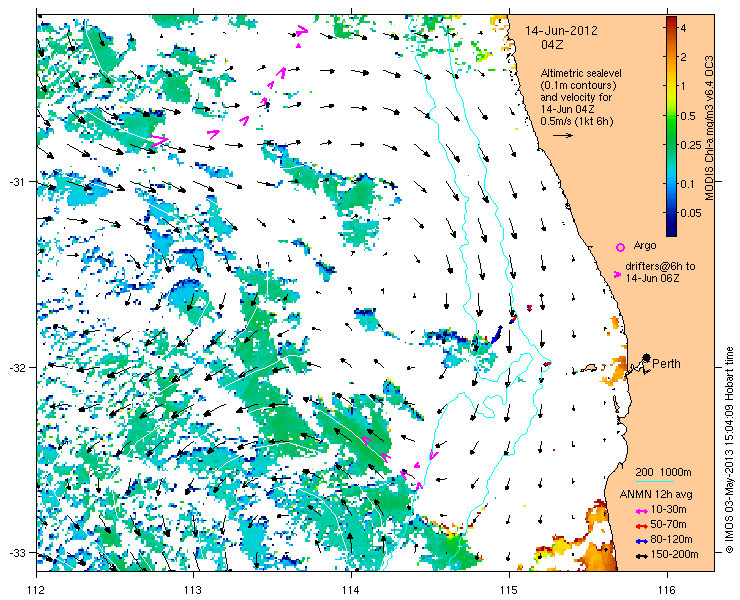740x600 pixels.
Task: Click the Perth label
Action: [666, 363]
